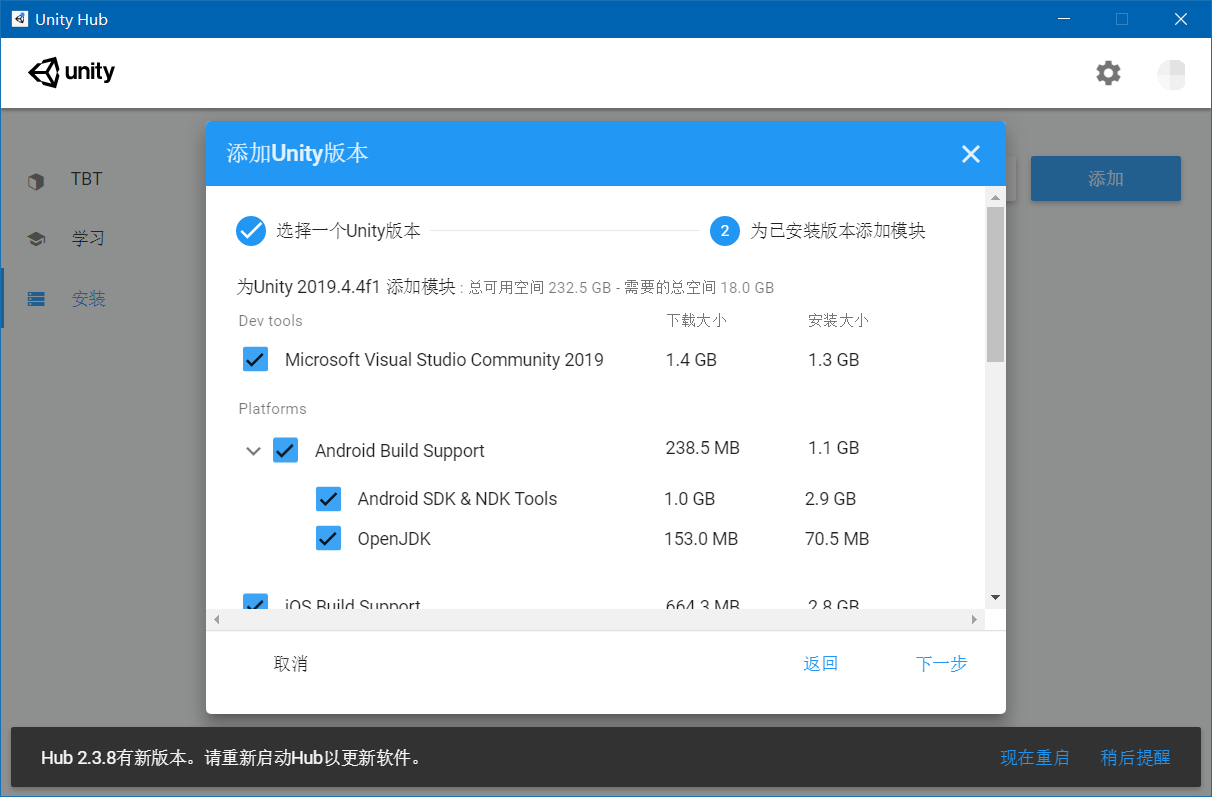Click the 为已安装版本添加模块 step label
The height and width of the screenshot is (797, 1212).
[x=838, y=231]
